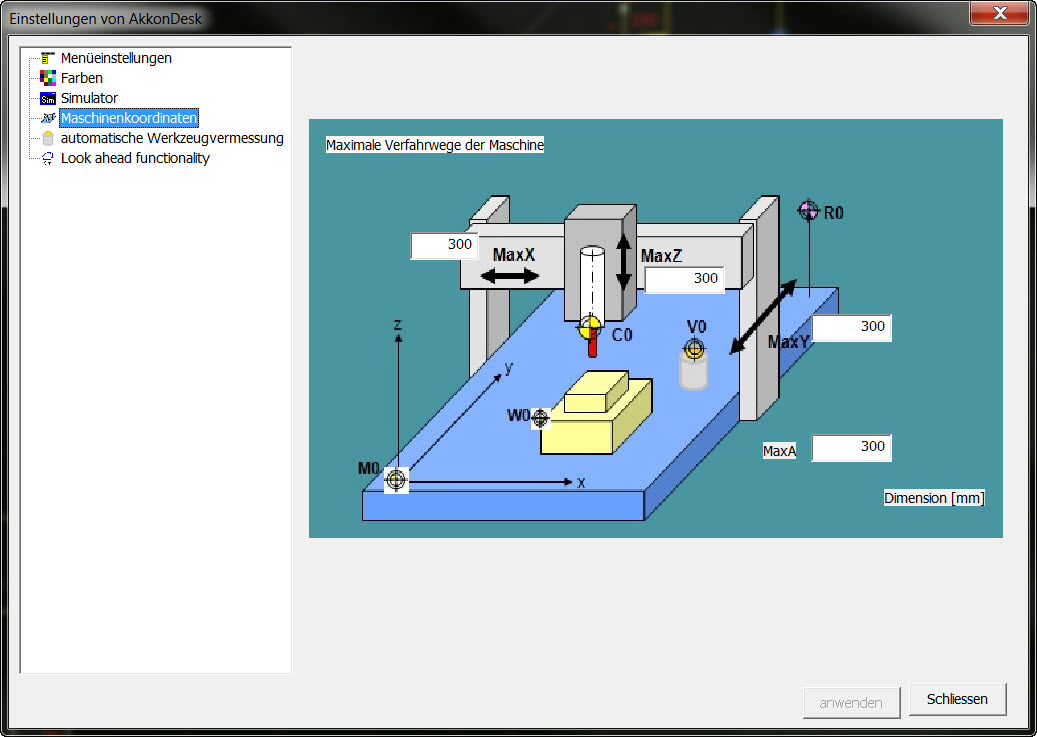
Task: Open the Look ahead functionality page
Action: [135, 158]
